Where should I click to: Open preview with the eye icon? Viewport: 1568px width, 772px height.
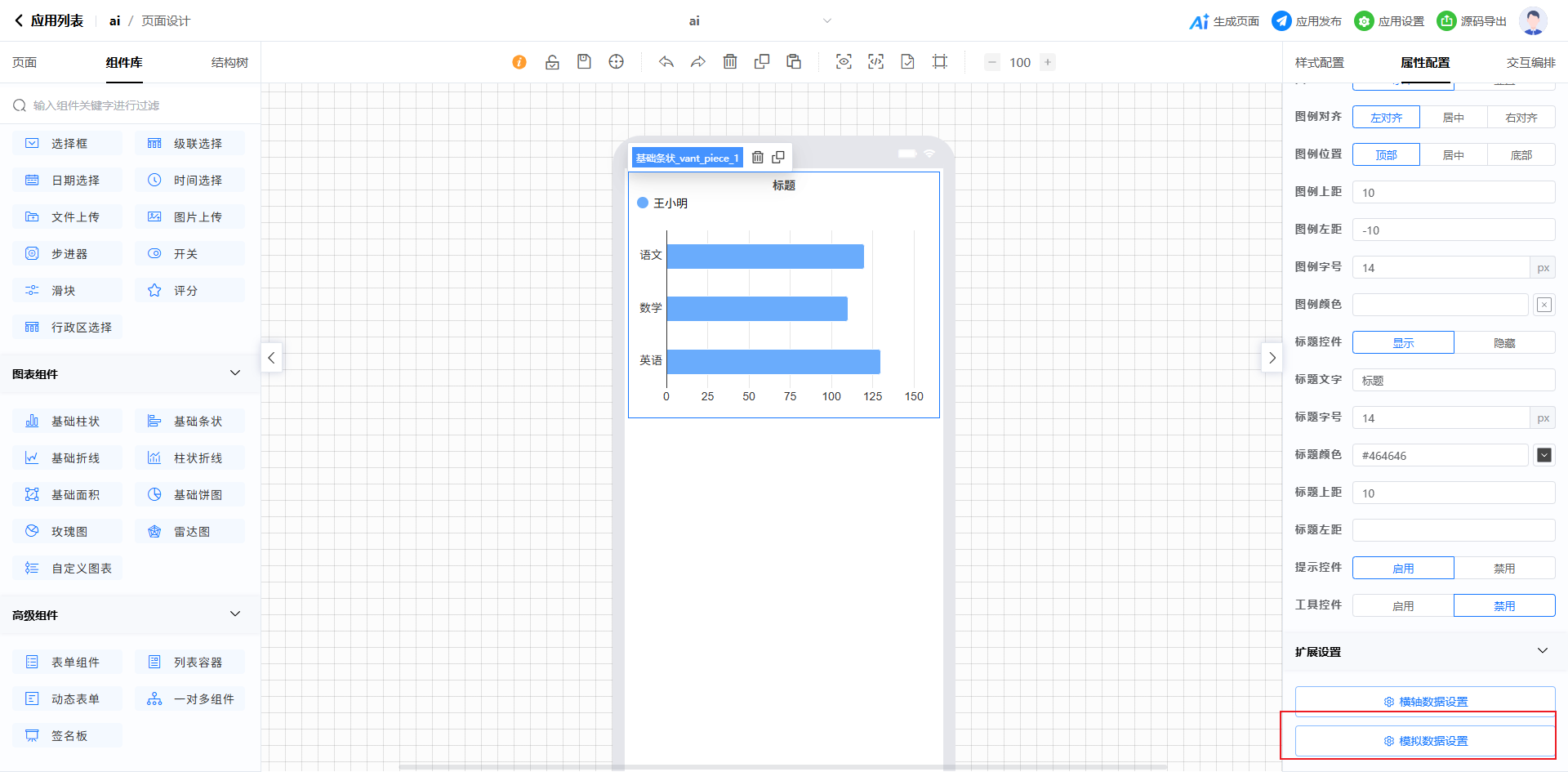(844, 62)
